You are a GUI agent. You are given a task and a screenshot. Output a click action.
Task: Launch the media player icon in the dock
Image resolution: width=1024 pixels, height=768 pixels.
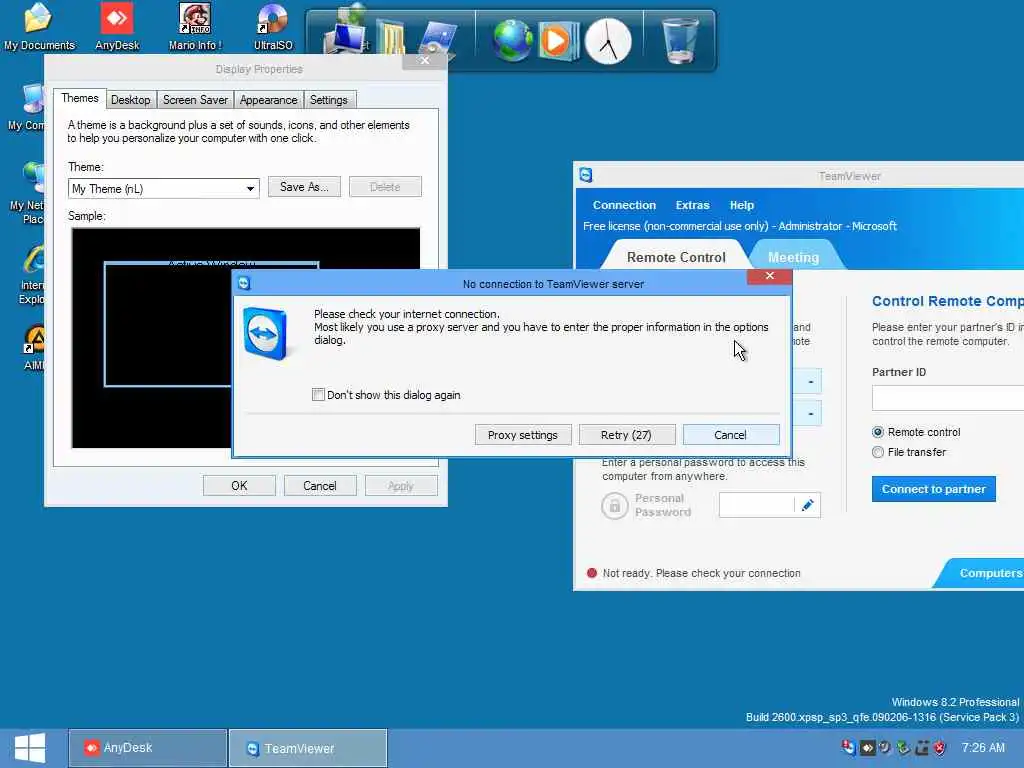557,40
